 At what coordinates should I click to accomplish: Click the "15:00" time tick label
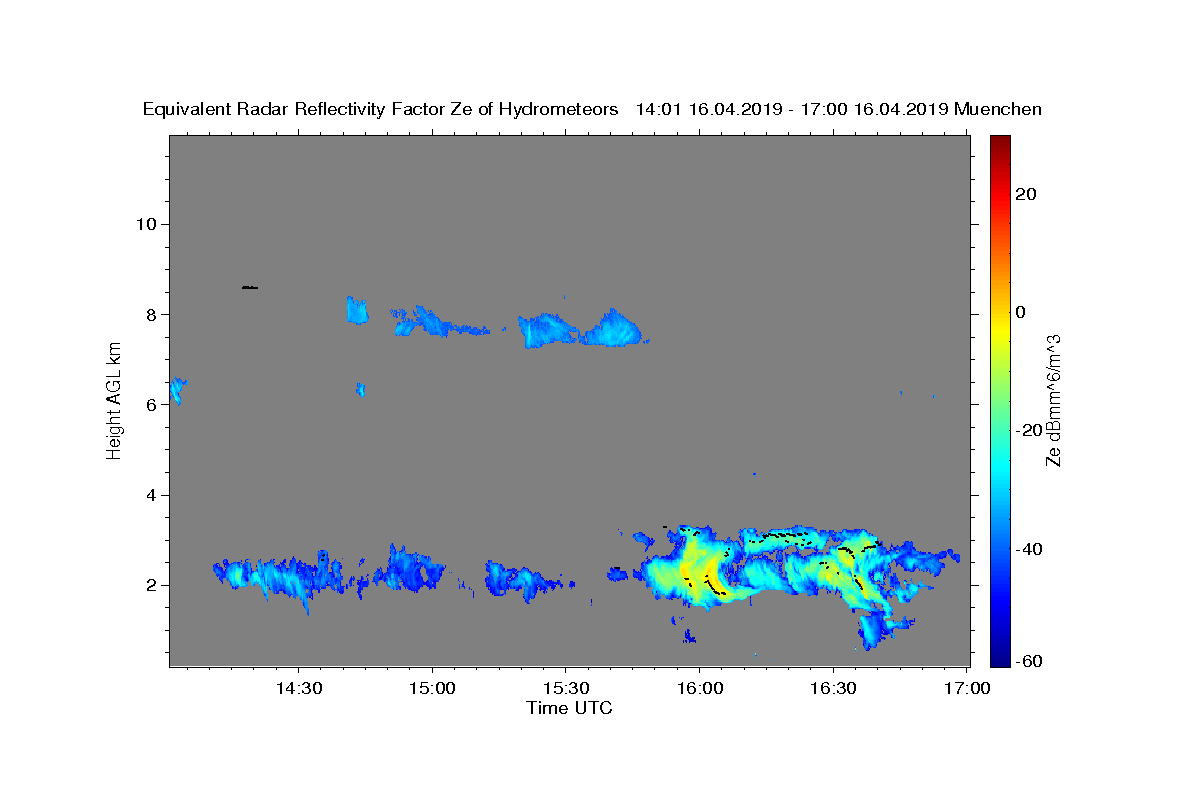[433, 689]
